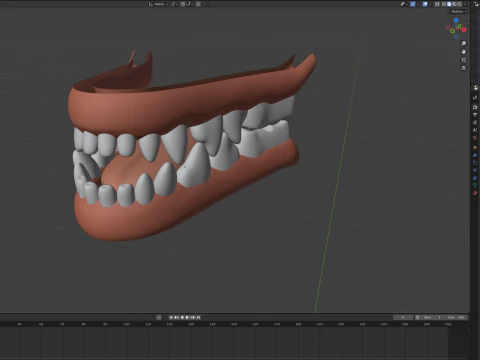The image size is (480, 360).
Task: Switch perspective/orthographic with grid icon
Action: 463,68
